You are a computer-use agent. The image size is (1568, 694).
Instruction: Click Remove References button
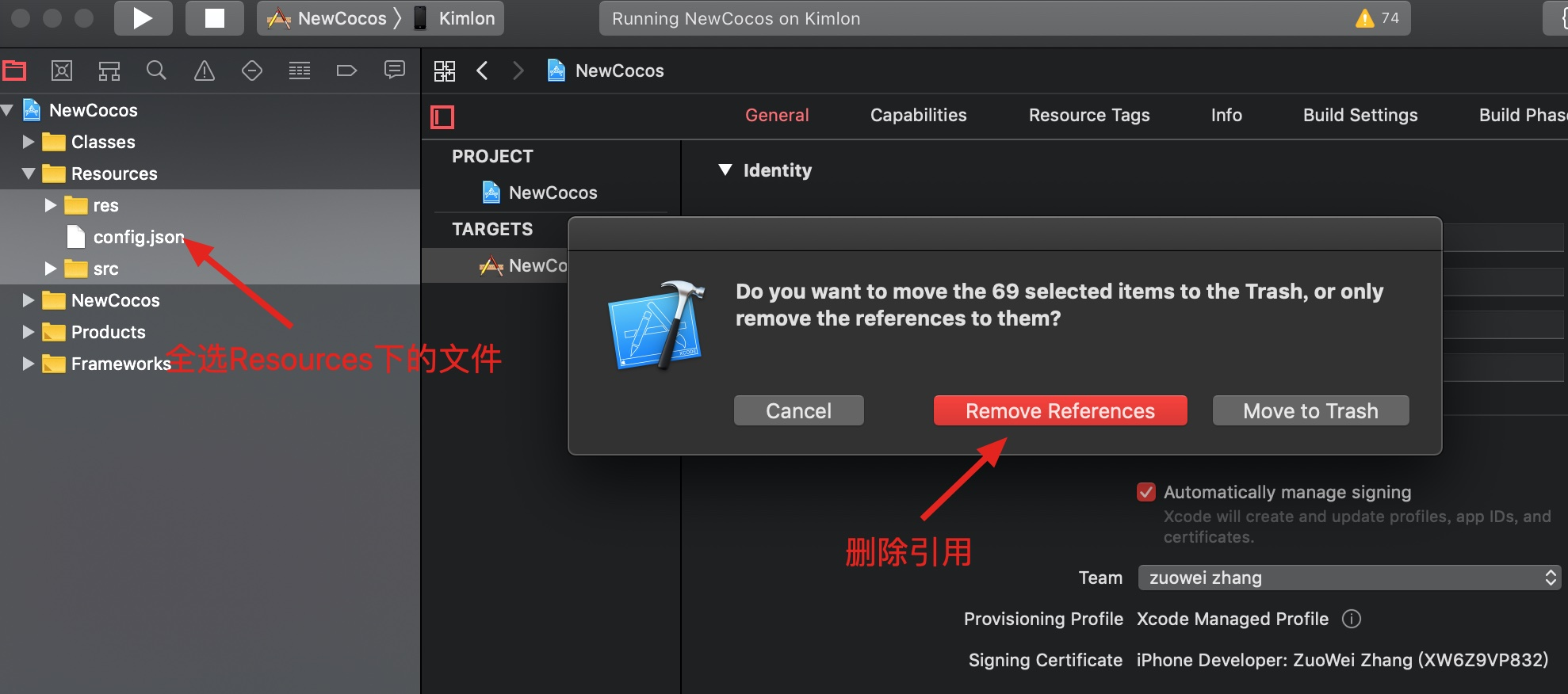pyautogui.click(x=1060, y=410)
